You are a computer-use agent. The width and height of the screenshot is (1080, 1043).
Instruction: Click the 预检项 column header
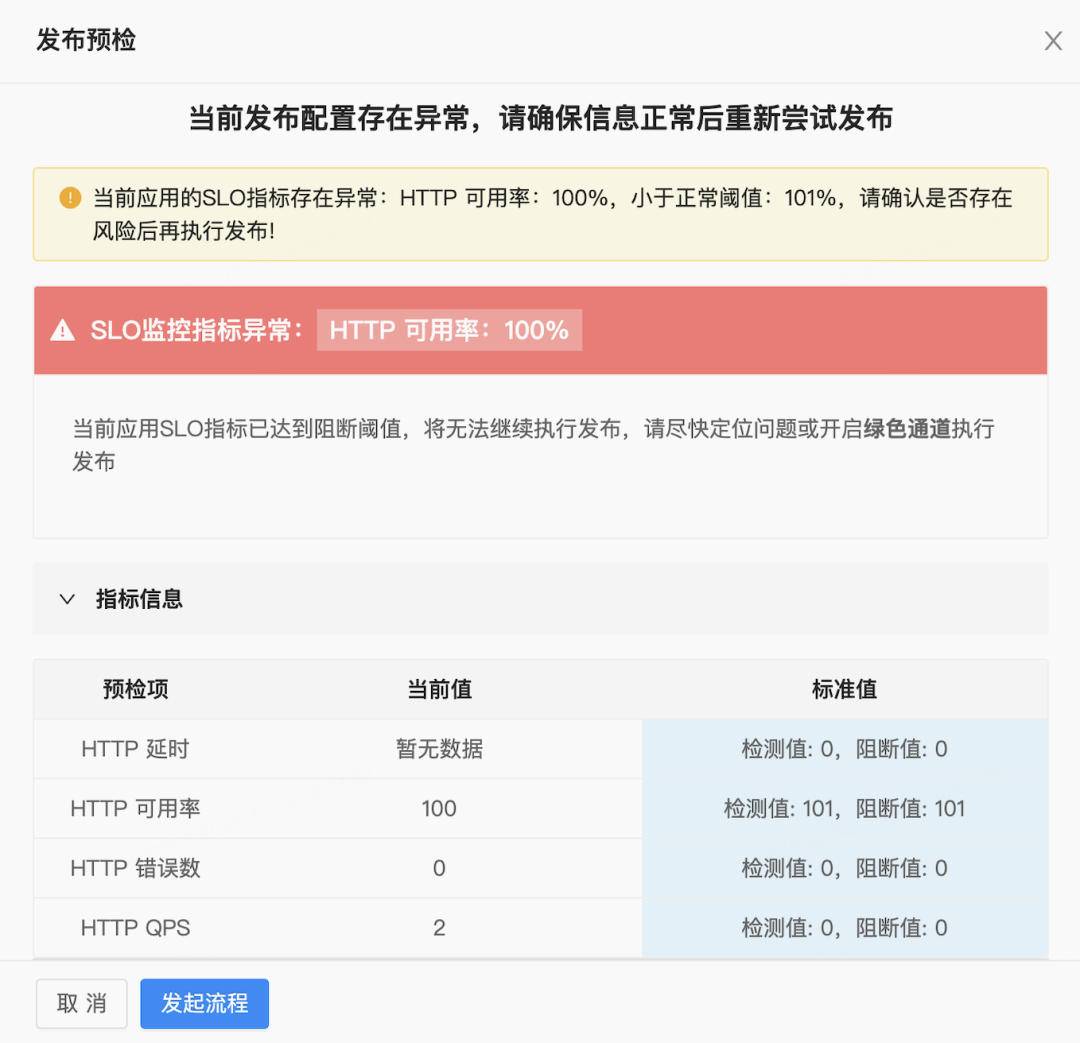click(136, 689)
